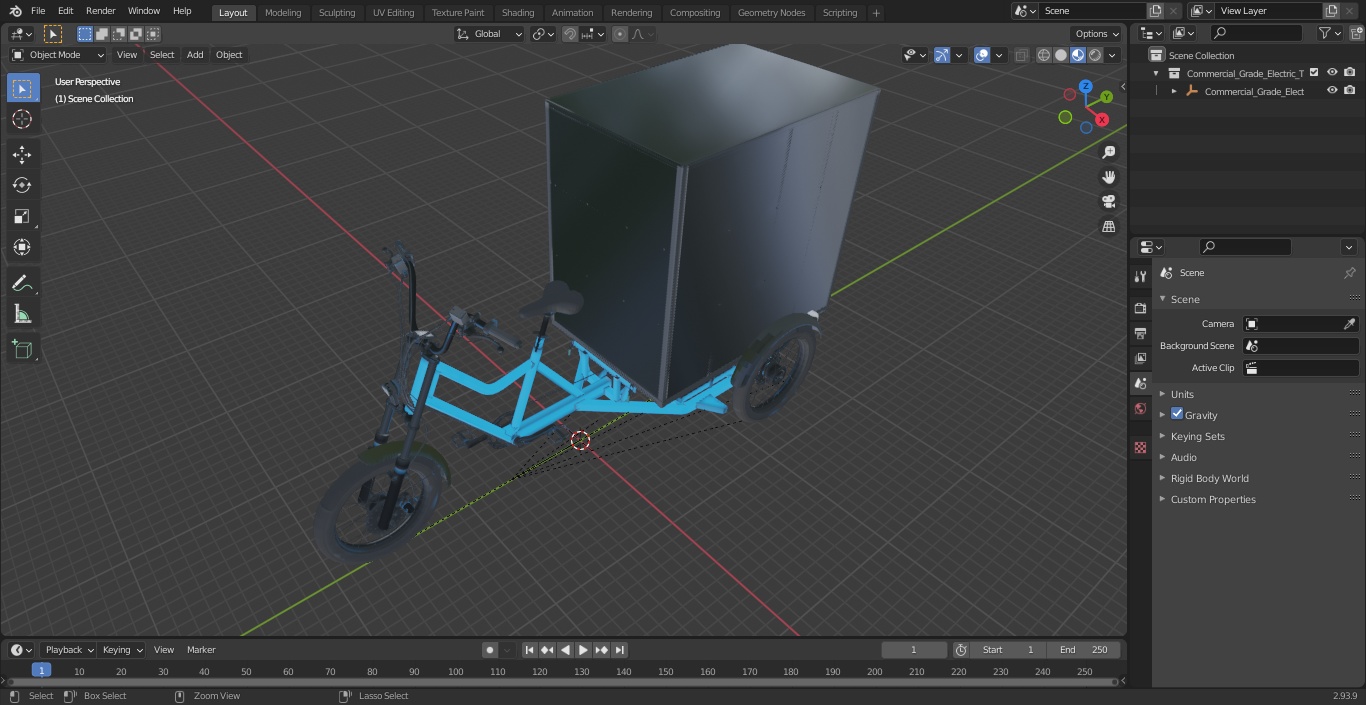Click the pan hand viewport icon
Image resolution: width=1366 pixels, height=705 pixels.
pos(1108,177)
